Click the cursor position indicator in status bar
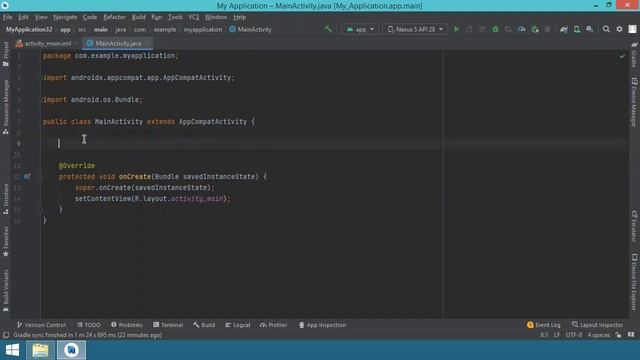This screenshot has width=640, height=360. (544, 335)
